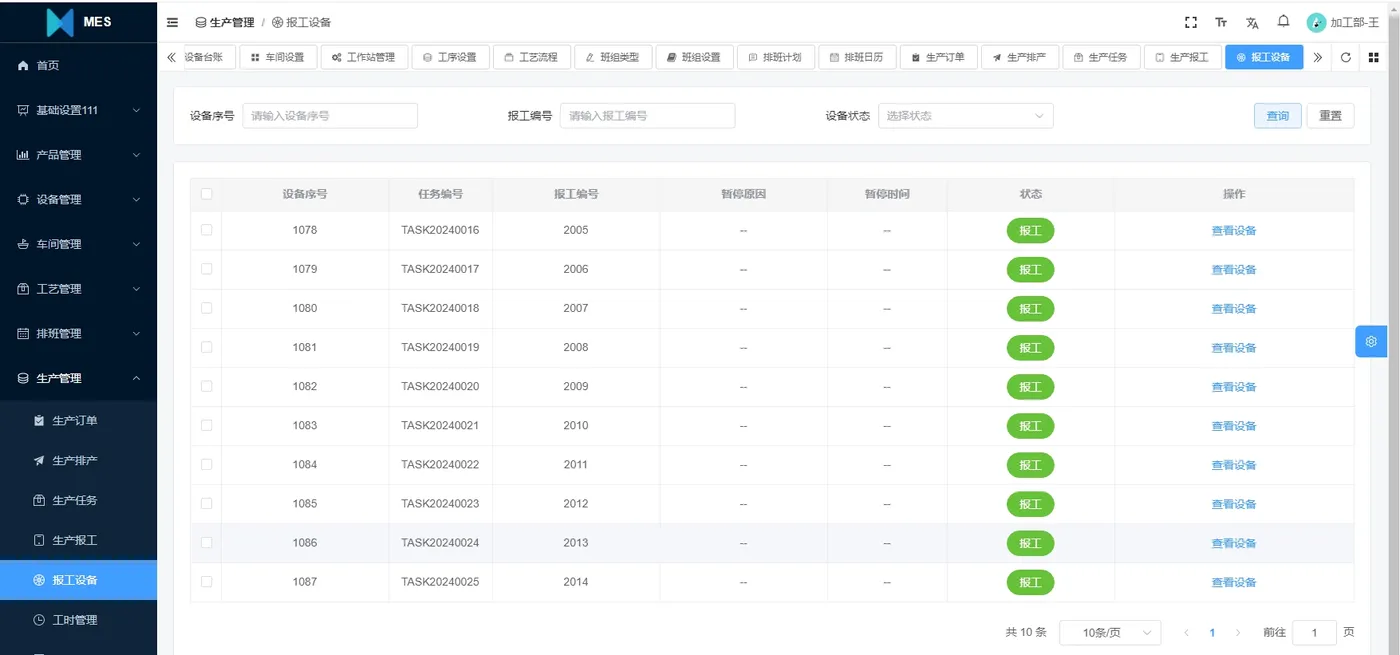Select the checkbox for device 1078
Viewport: 1400px width, 655px height.
[206, 230]
